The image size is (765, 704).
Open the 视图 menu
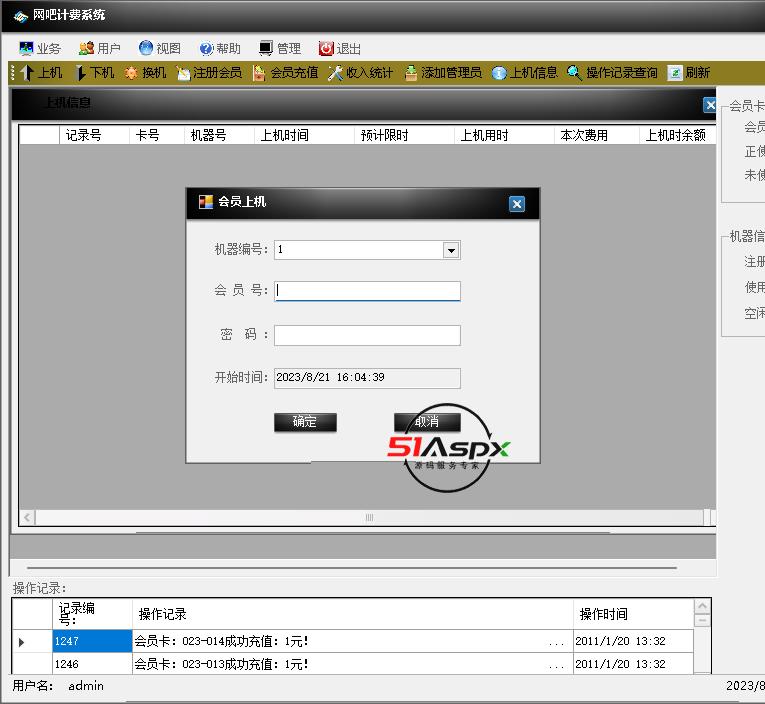160,48
